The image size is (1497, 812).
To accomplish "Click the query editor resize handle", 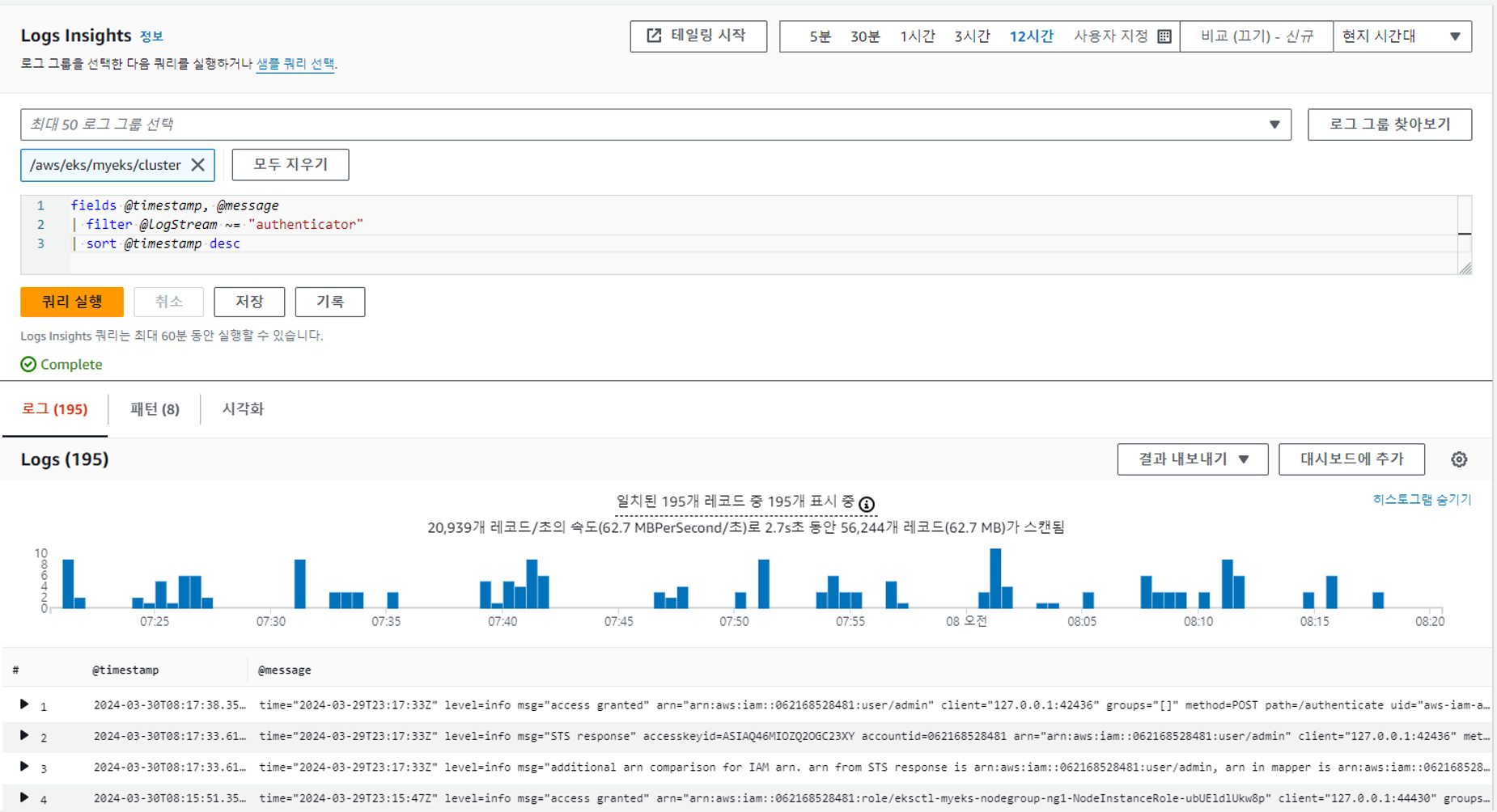I will pyautogui.click(x=1465, y=268).
